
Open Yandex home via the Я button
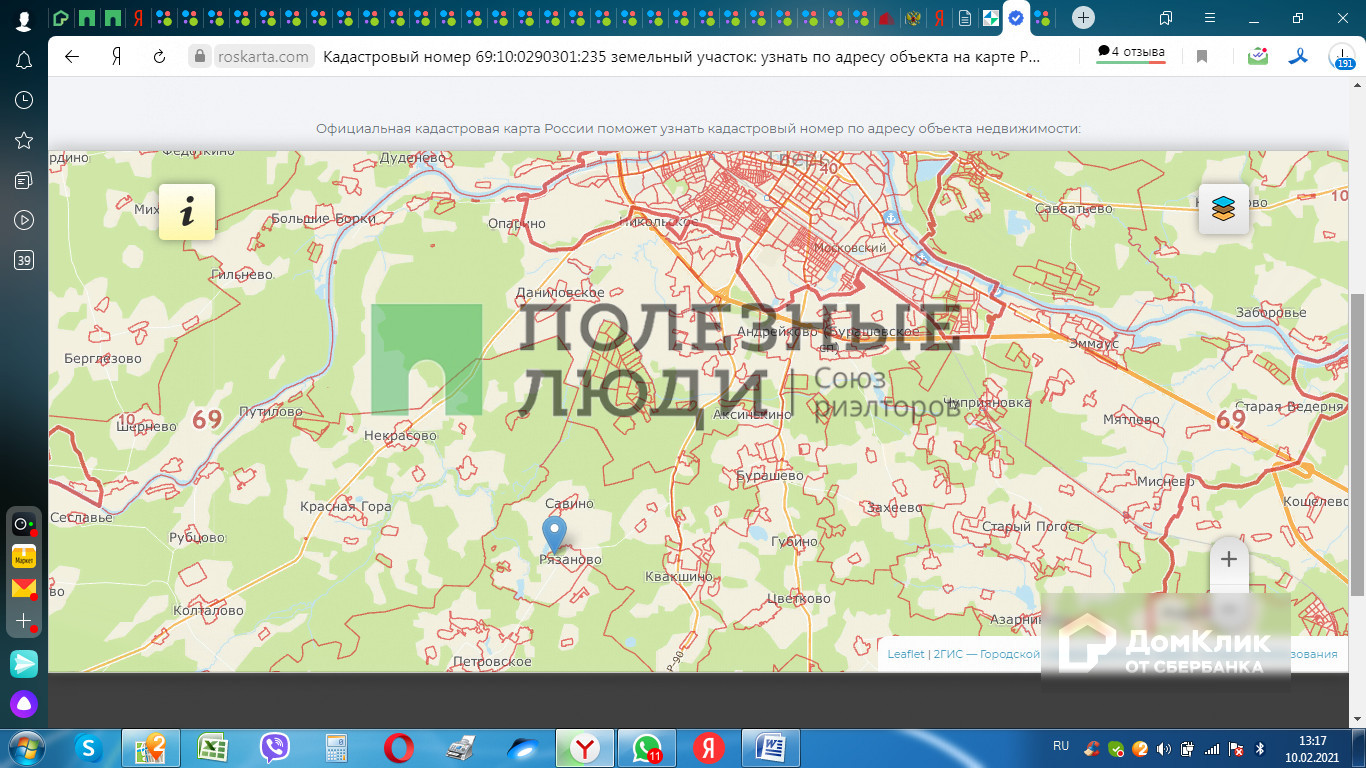(x=116, y=57)
